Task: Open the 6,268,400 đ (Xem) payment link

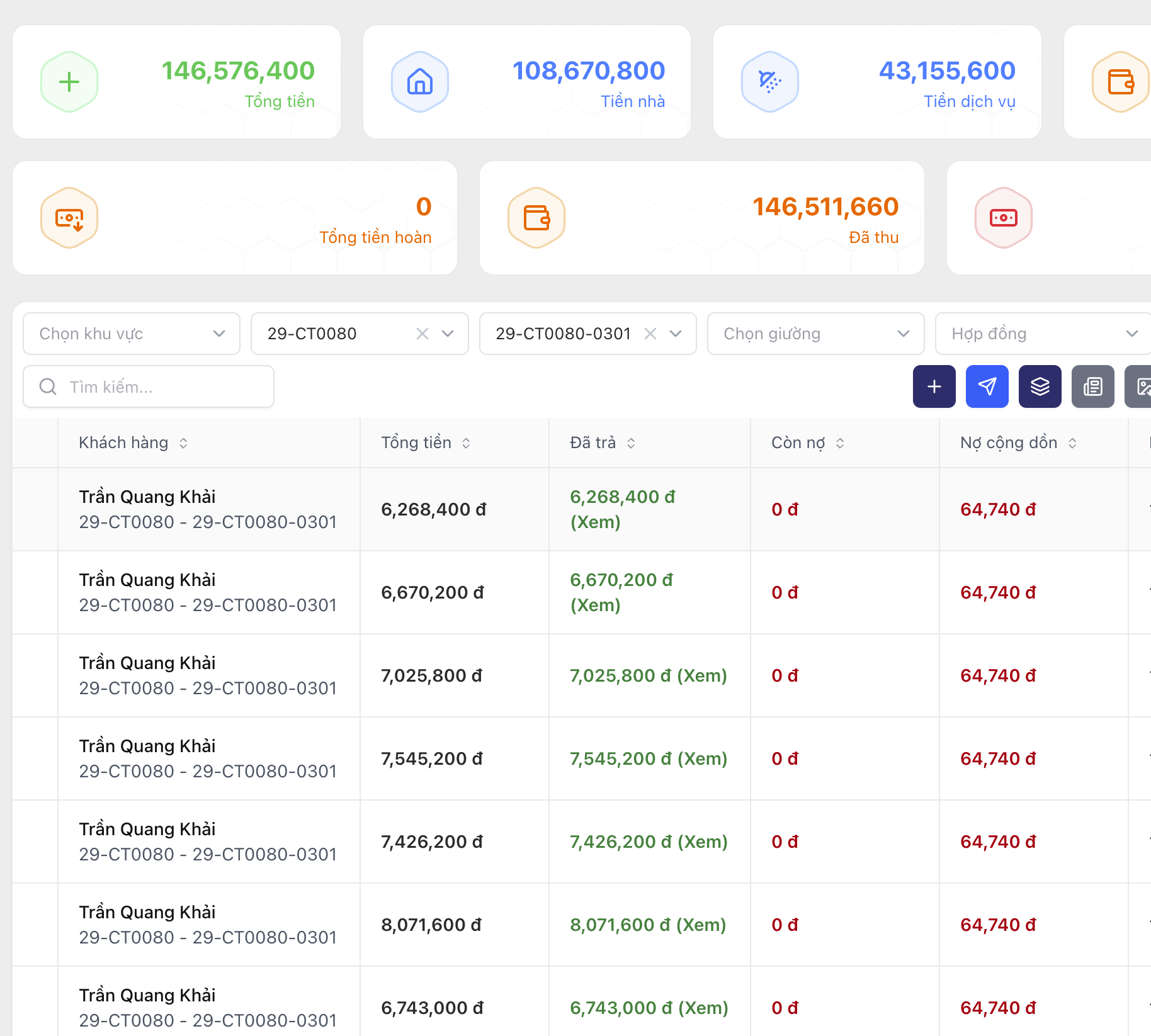Action: 621,509
